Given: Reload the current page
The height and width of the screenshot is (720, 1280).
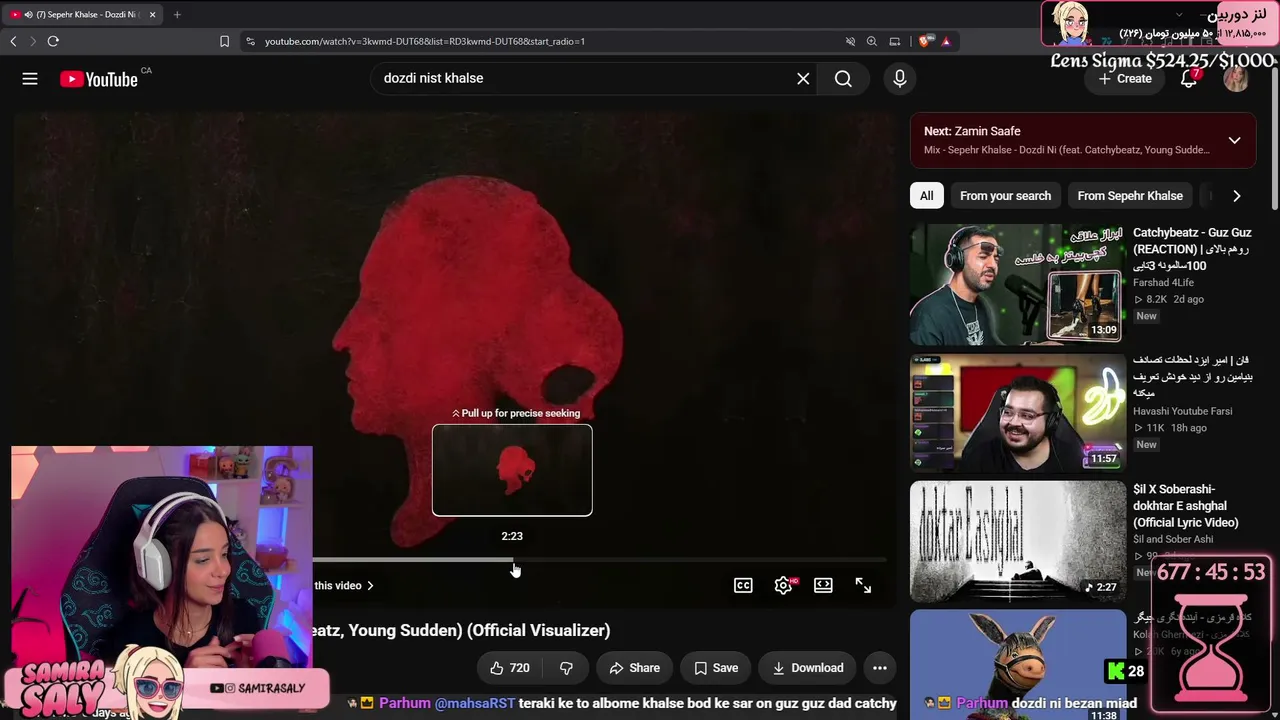Looking at the screenshot, I should pos(53,41).
